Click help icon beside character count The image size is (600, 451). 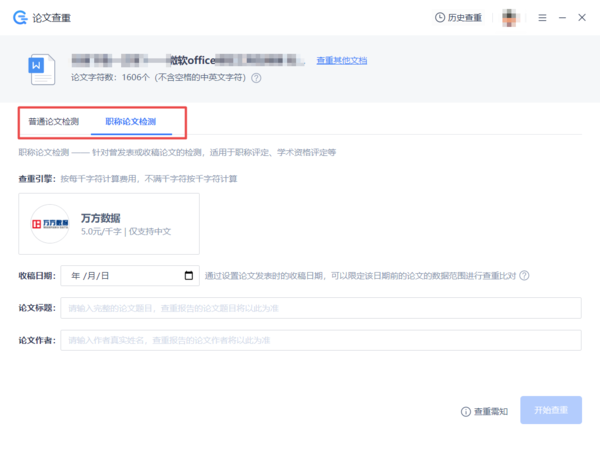point(256,77)
